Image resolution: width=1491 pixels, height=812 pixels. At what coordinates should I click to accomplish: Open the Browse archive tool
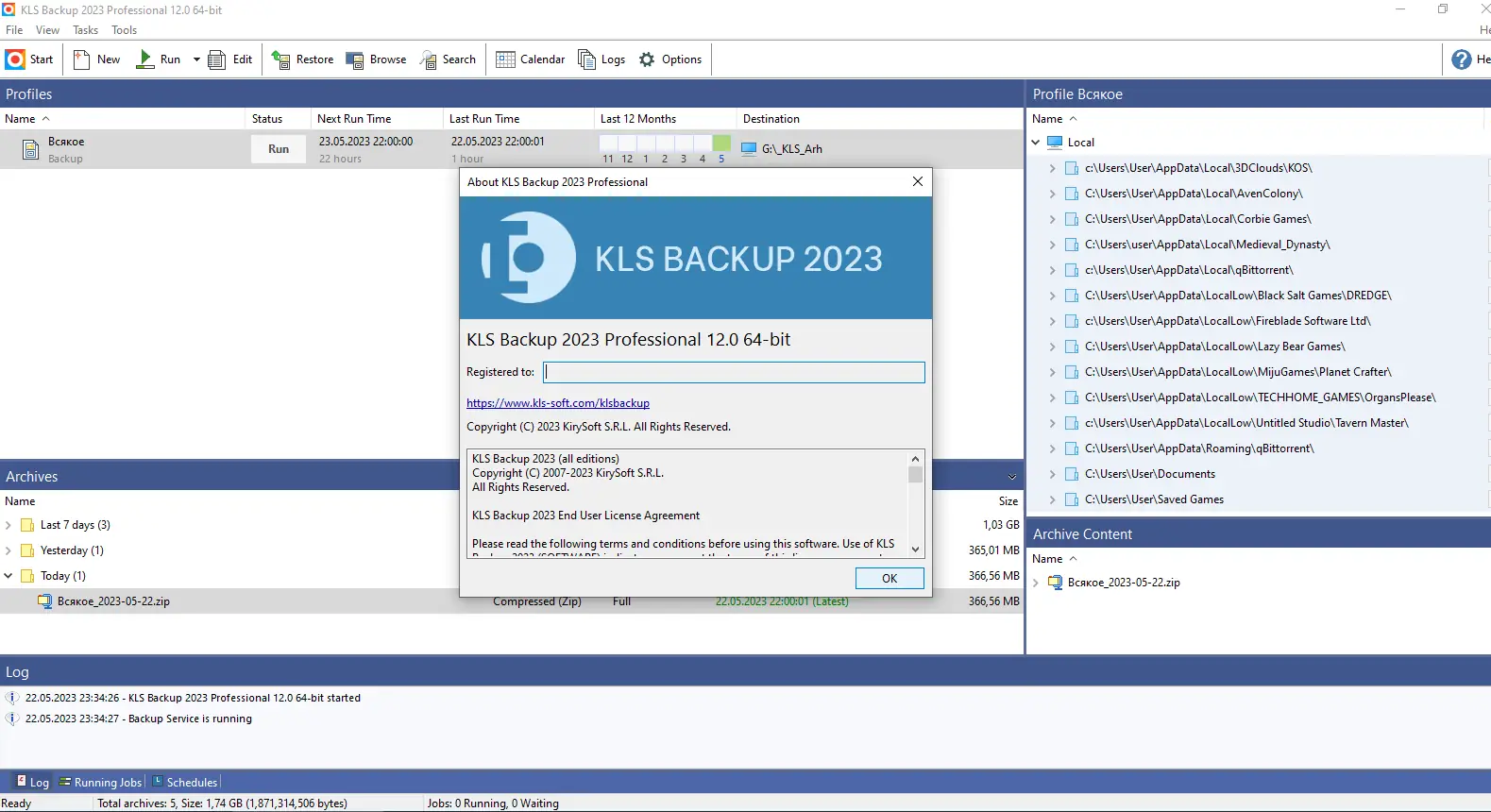click(376, 59)
